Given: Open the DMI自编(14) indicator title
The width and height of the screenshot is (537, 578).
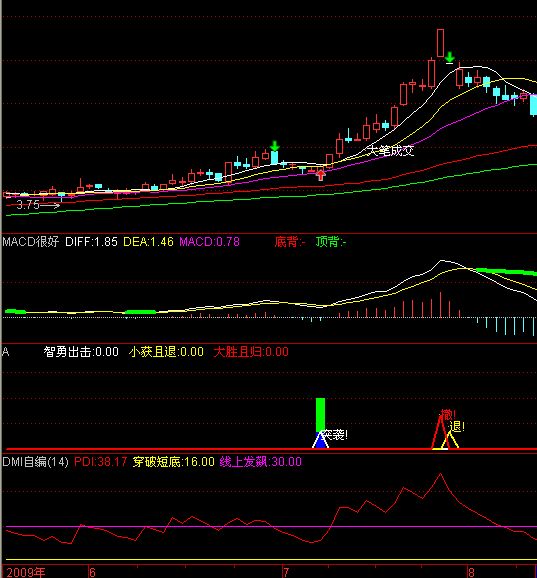Looking at the screenshot, I should [x=35, y=462].
